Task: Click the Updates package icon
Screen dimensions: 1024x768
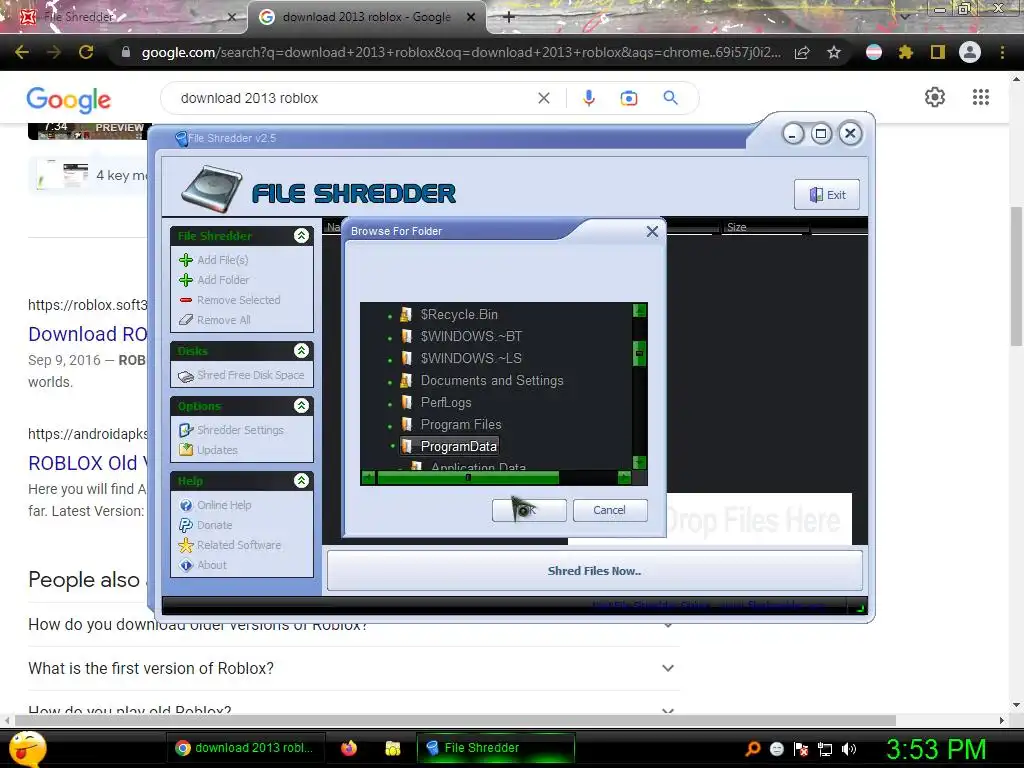Action: tap(186, 450)
